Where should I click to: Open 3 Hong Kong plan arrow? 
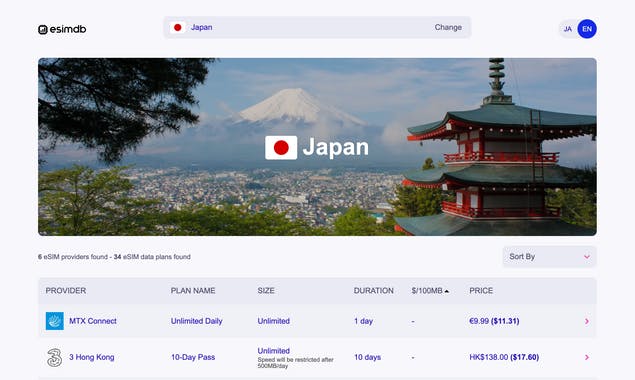[x=587, y=357]
